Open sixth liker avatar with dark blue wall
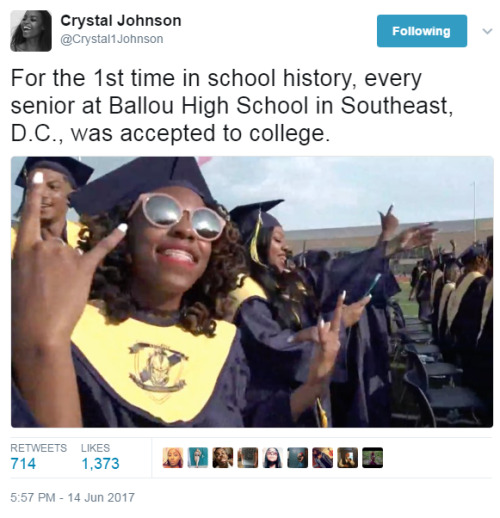This screenshot has width=500, height=518. [x=298, y=458]
